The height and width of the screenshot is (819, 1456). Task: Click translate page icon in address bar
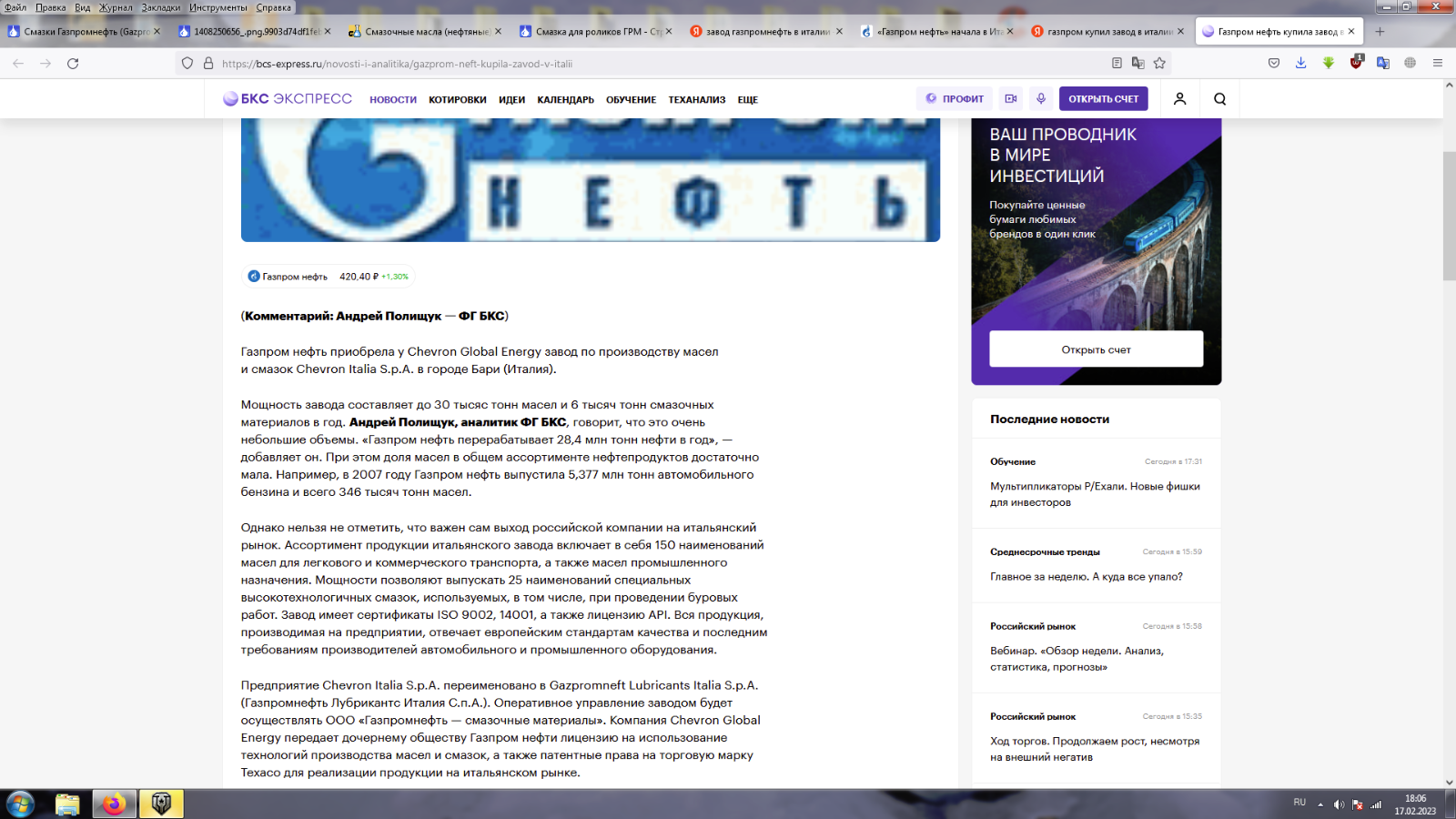1137,64
